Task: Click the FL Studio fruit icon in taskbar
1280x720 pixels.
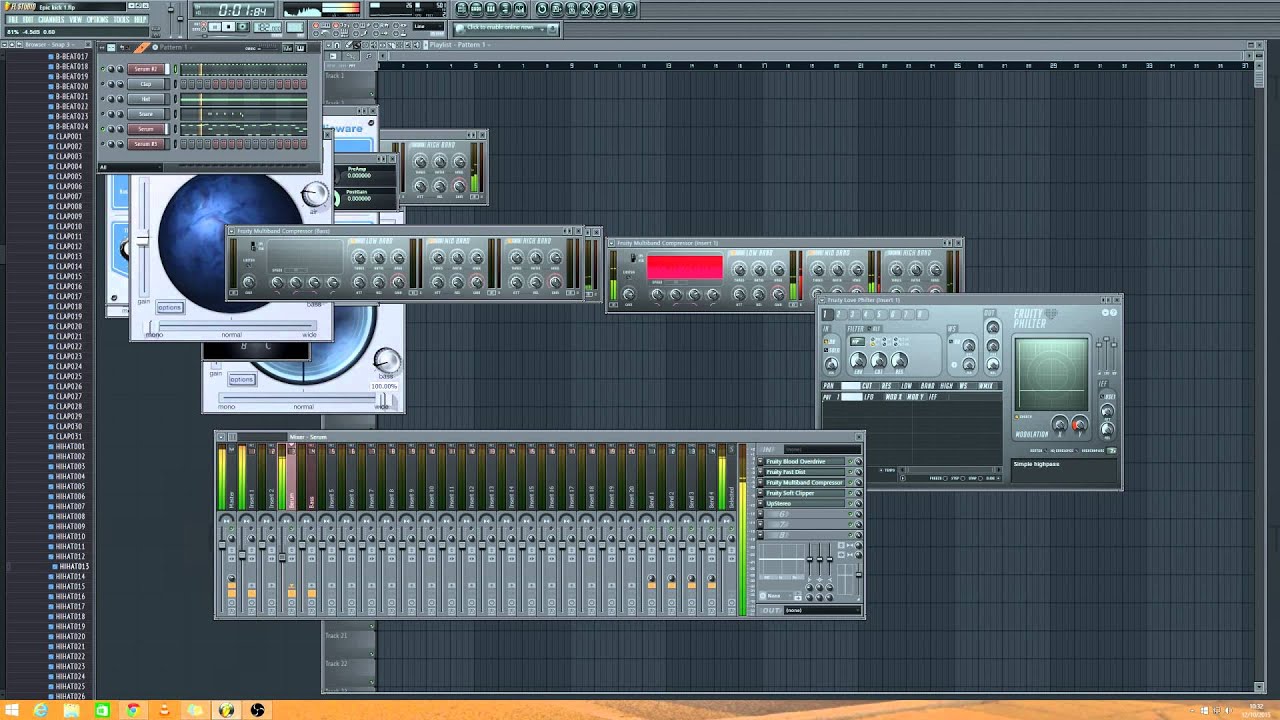Action: (226, 710)
